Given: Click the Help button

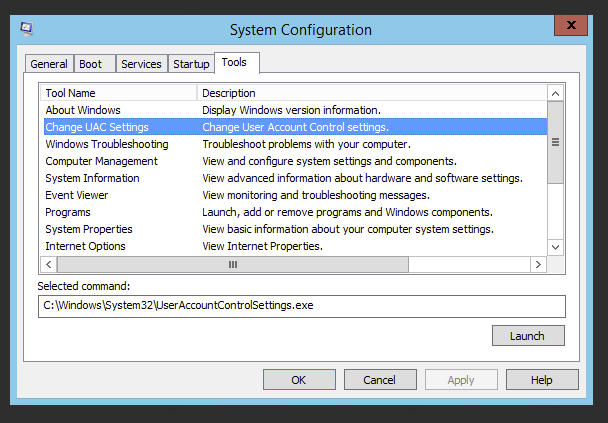Looking at the screenshot, I should (541, 380).
